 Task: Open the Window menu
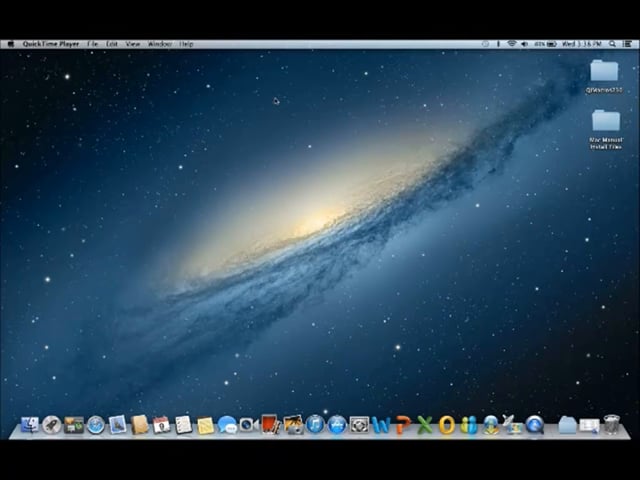pyautogui.click(x=160, y=44)
